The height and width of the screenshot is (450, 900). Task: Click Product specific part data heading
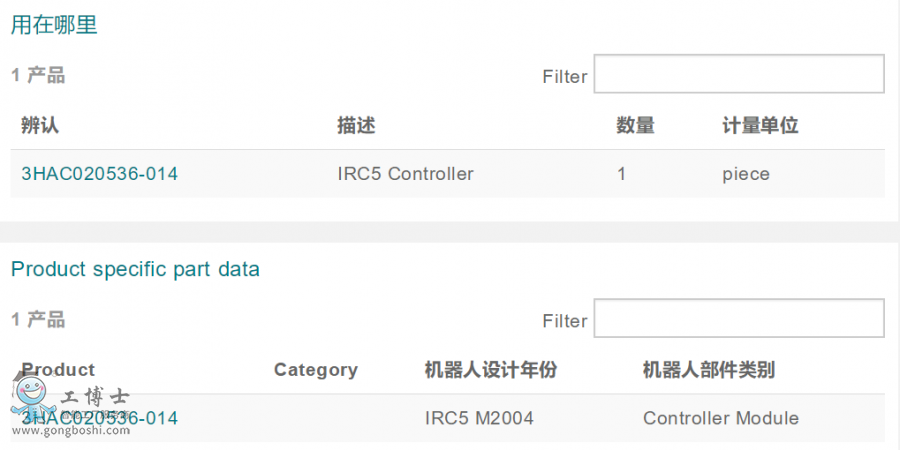pos(135,269)
